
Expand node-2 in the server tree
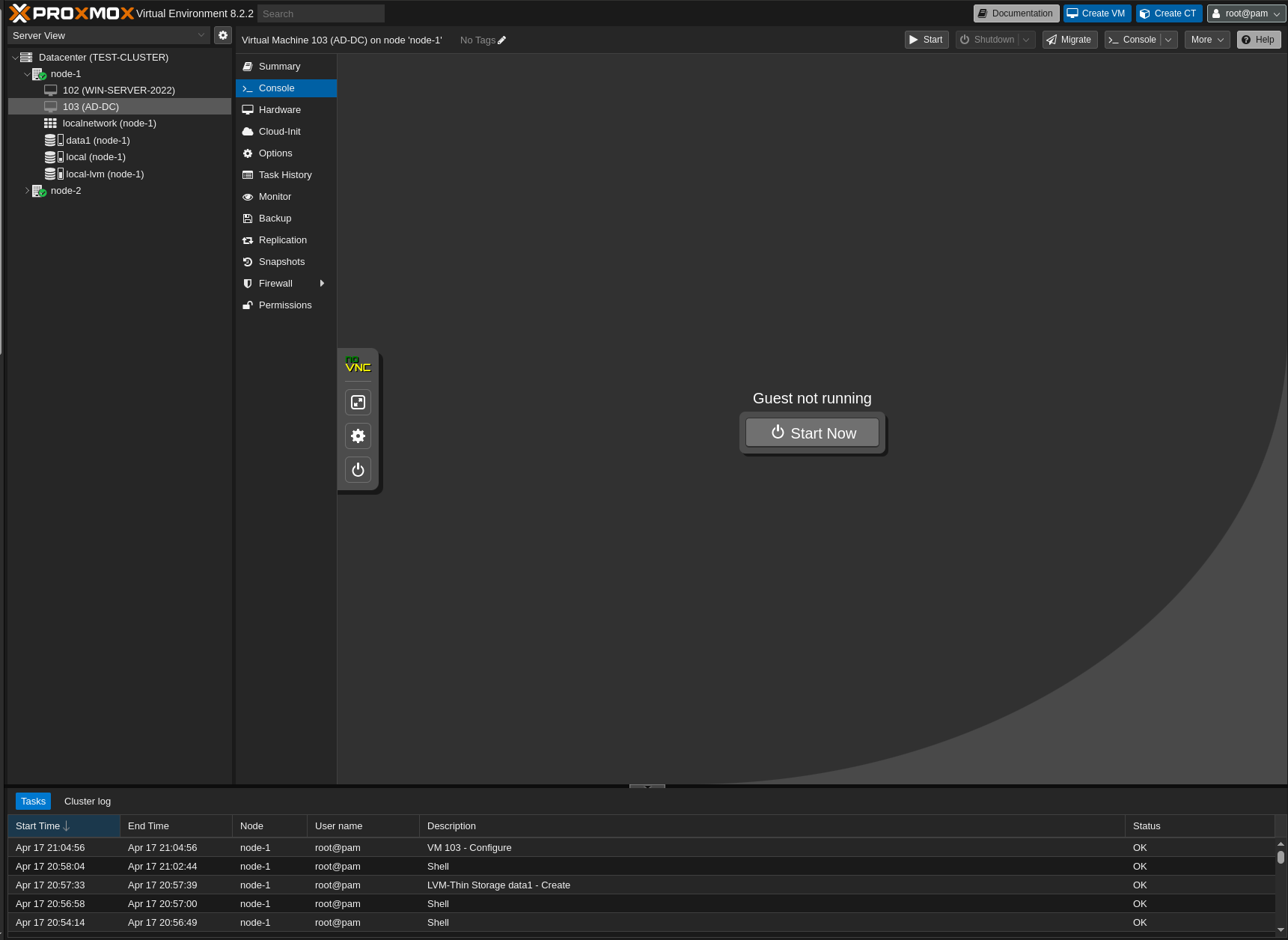(x=28, y=191)
